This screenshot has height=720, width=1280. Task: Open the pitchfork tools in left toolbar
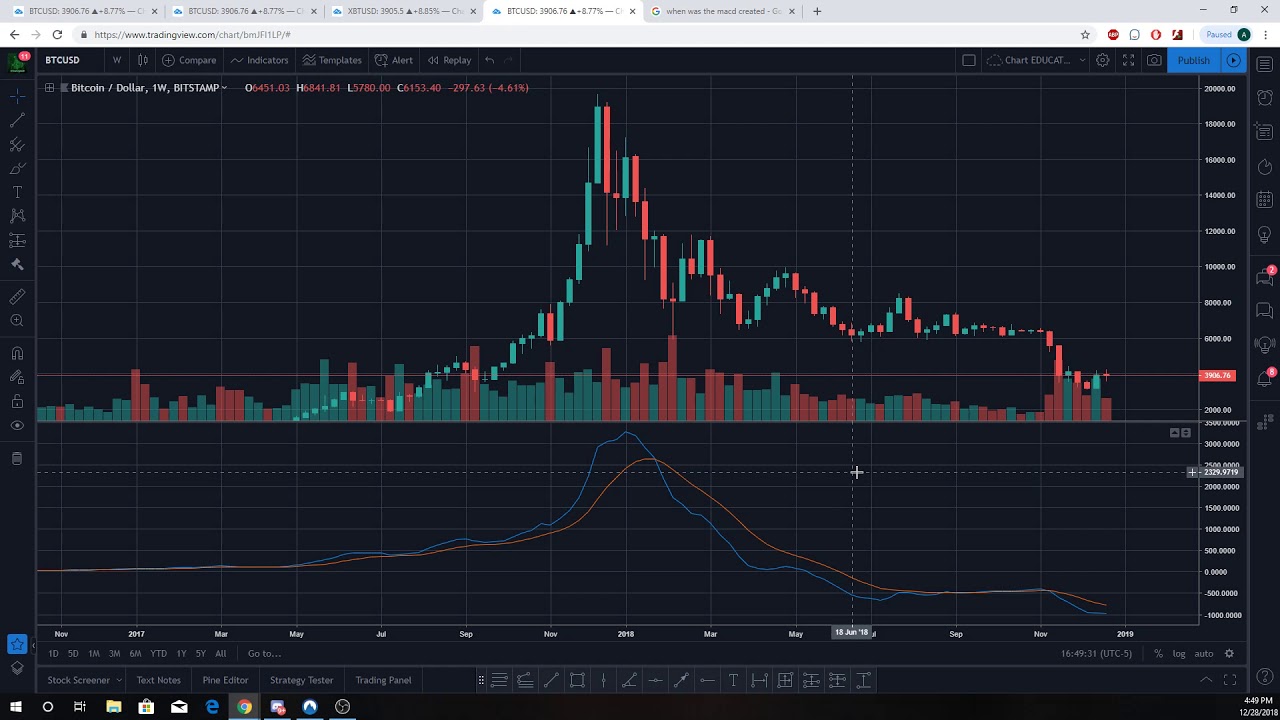[x=17, y=144]
